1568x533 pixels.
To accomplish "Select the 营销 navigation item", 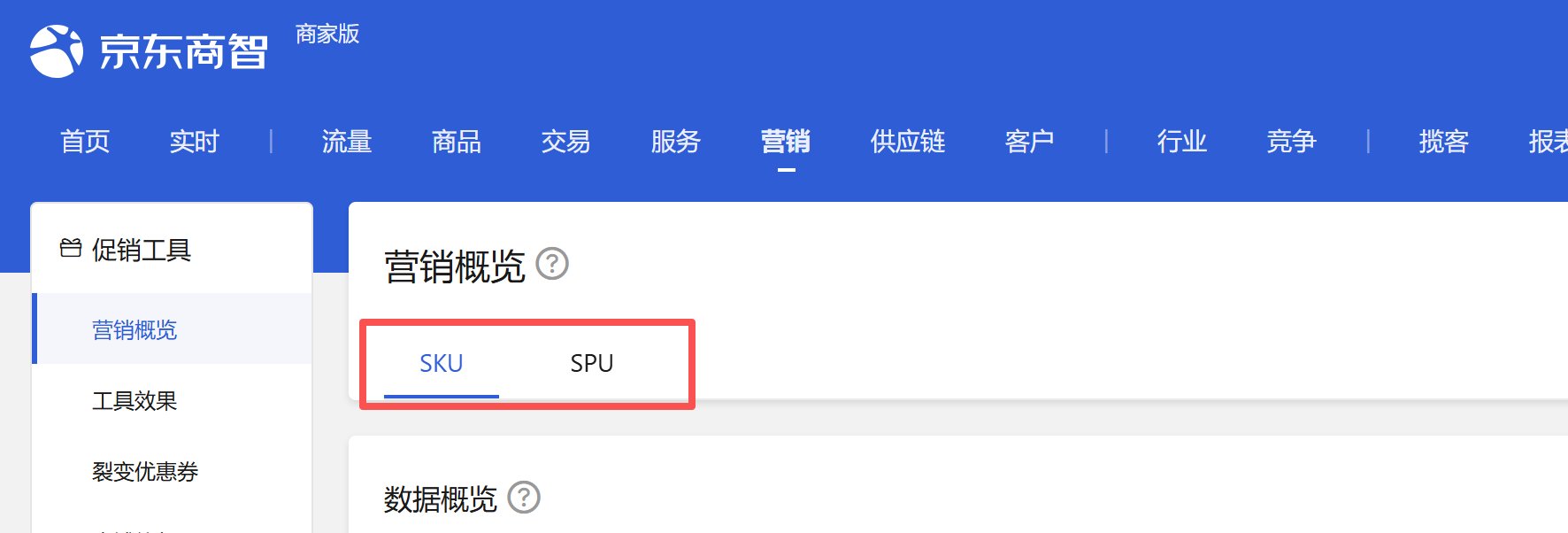I will tap(786, 142).
